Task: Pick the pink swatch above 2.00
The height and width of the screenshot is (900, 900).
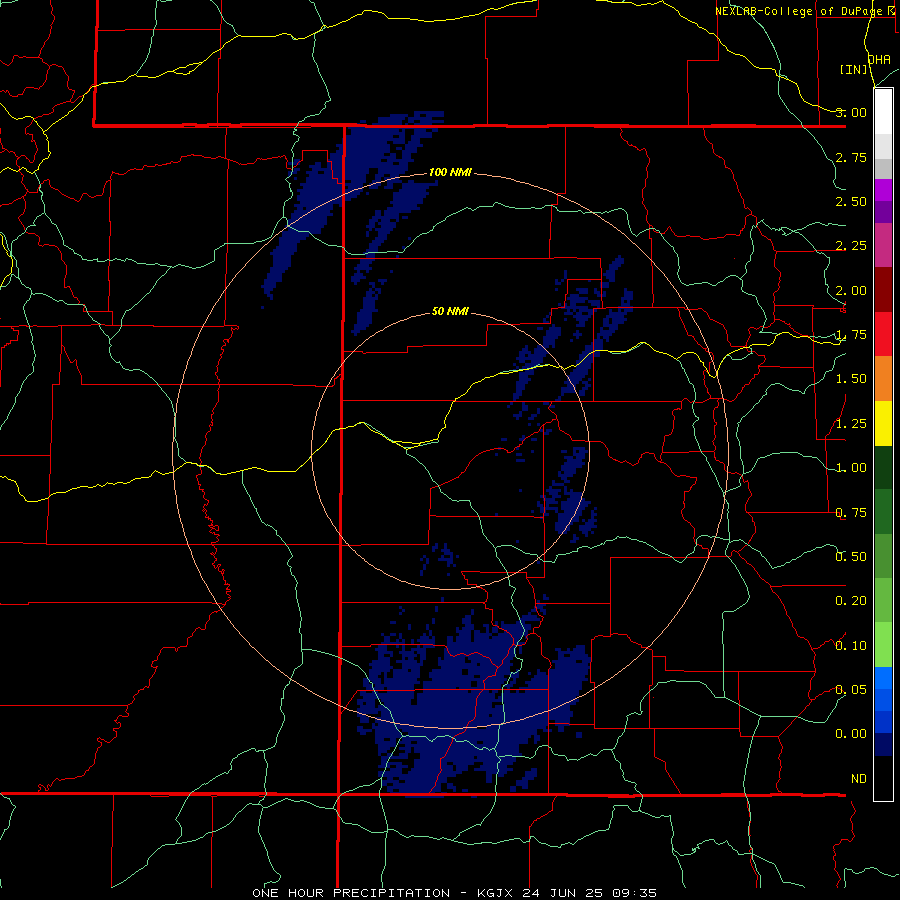Action: point(883,246)
